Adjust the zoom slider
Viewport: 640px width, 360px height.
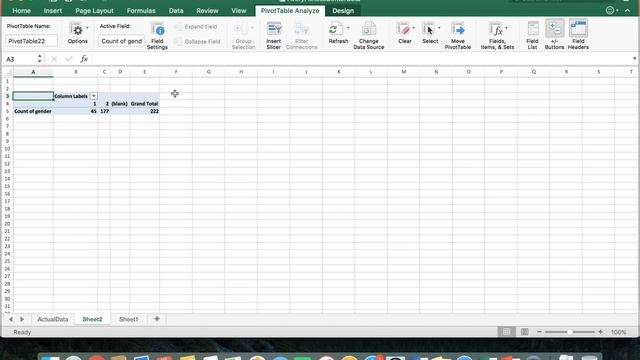click(x=570, y=332)
